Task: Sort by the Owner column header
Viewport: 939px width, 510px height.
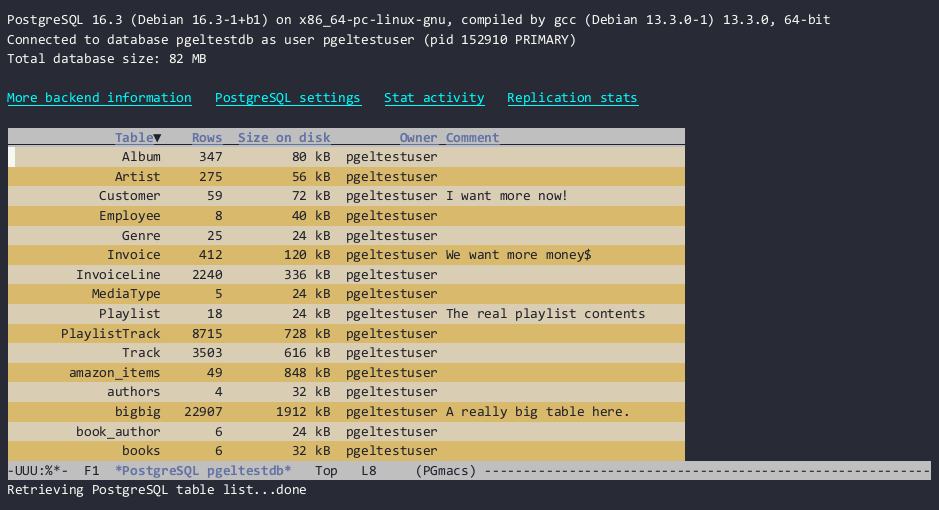Action: coord(418,138)
